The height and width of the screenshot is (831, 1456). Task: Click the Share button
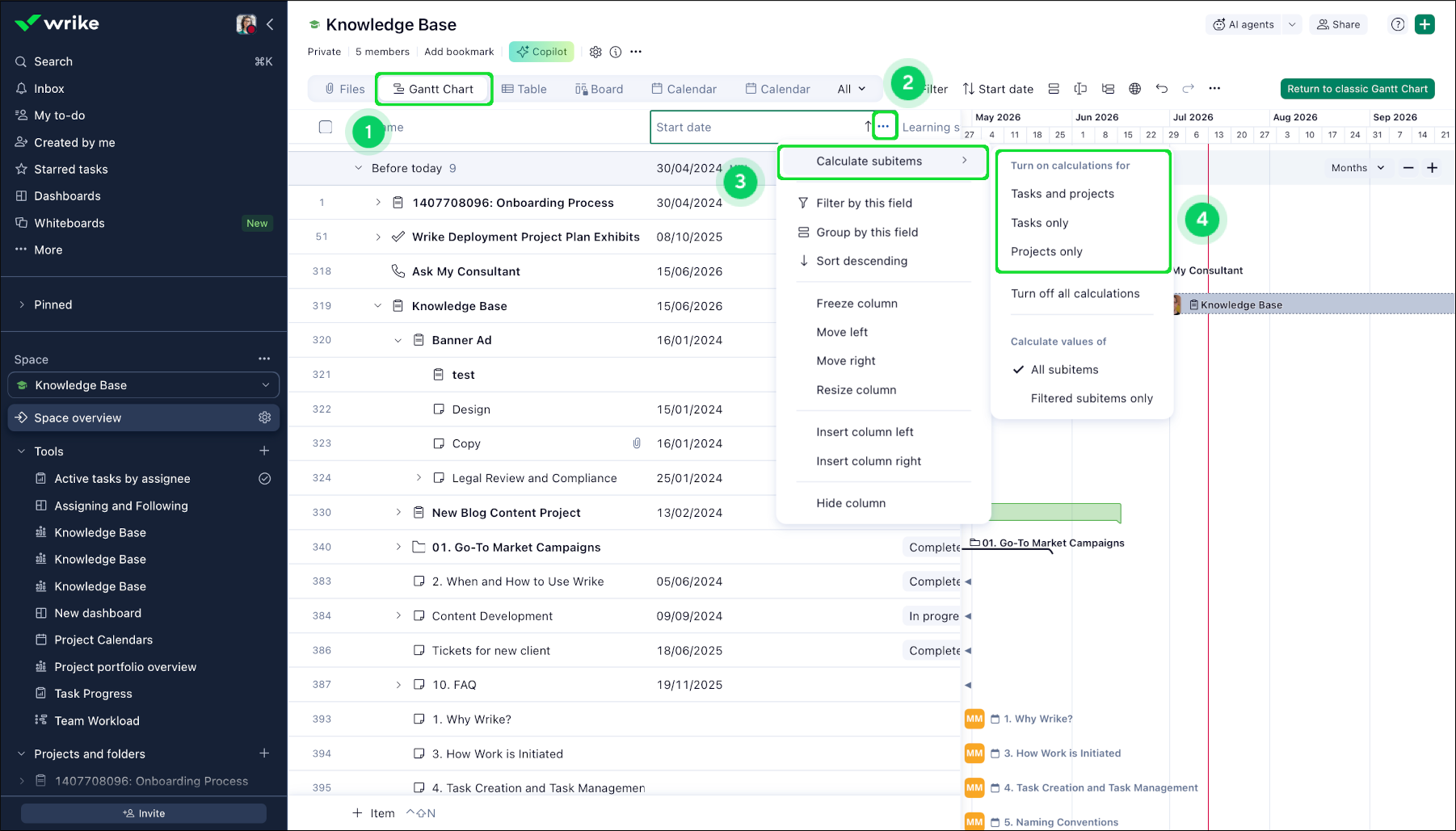tap(1339, 24)
